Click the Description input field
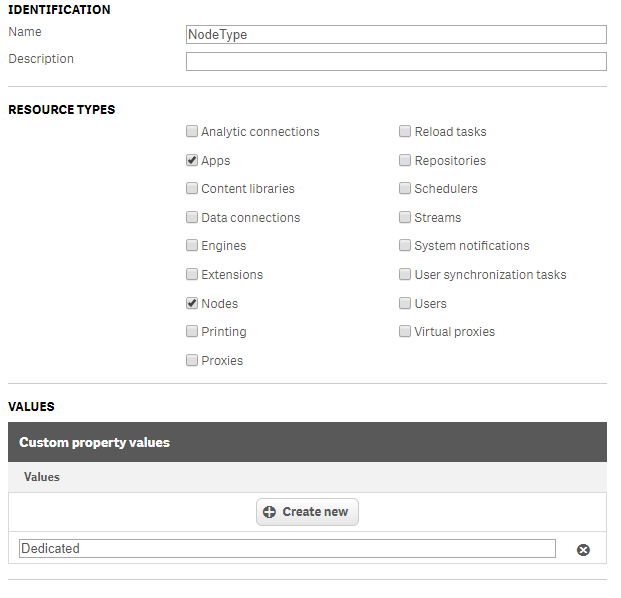This screenshot has height=598, width=621. coord(396,62)
